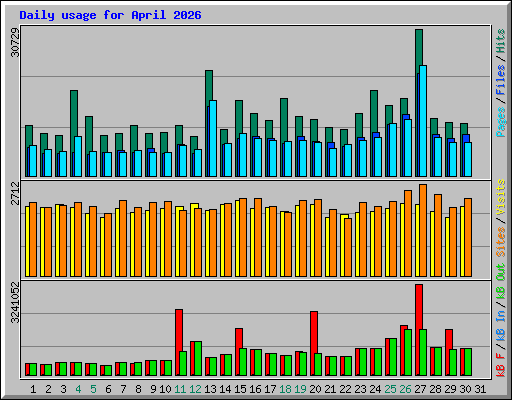Click the title 'Daily usage for April 2026'
This screenshot has height=400, width=512.
[110, 15]
